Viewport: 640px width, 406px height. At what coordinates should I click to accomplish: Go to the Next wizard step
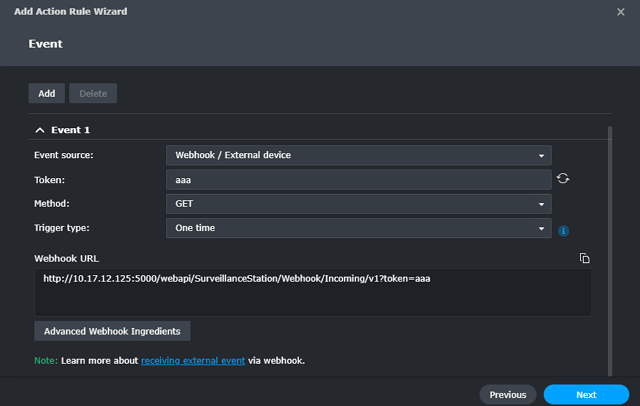(x=586, y=395)
